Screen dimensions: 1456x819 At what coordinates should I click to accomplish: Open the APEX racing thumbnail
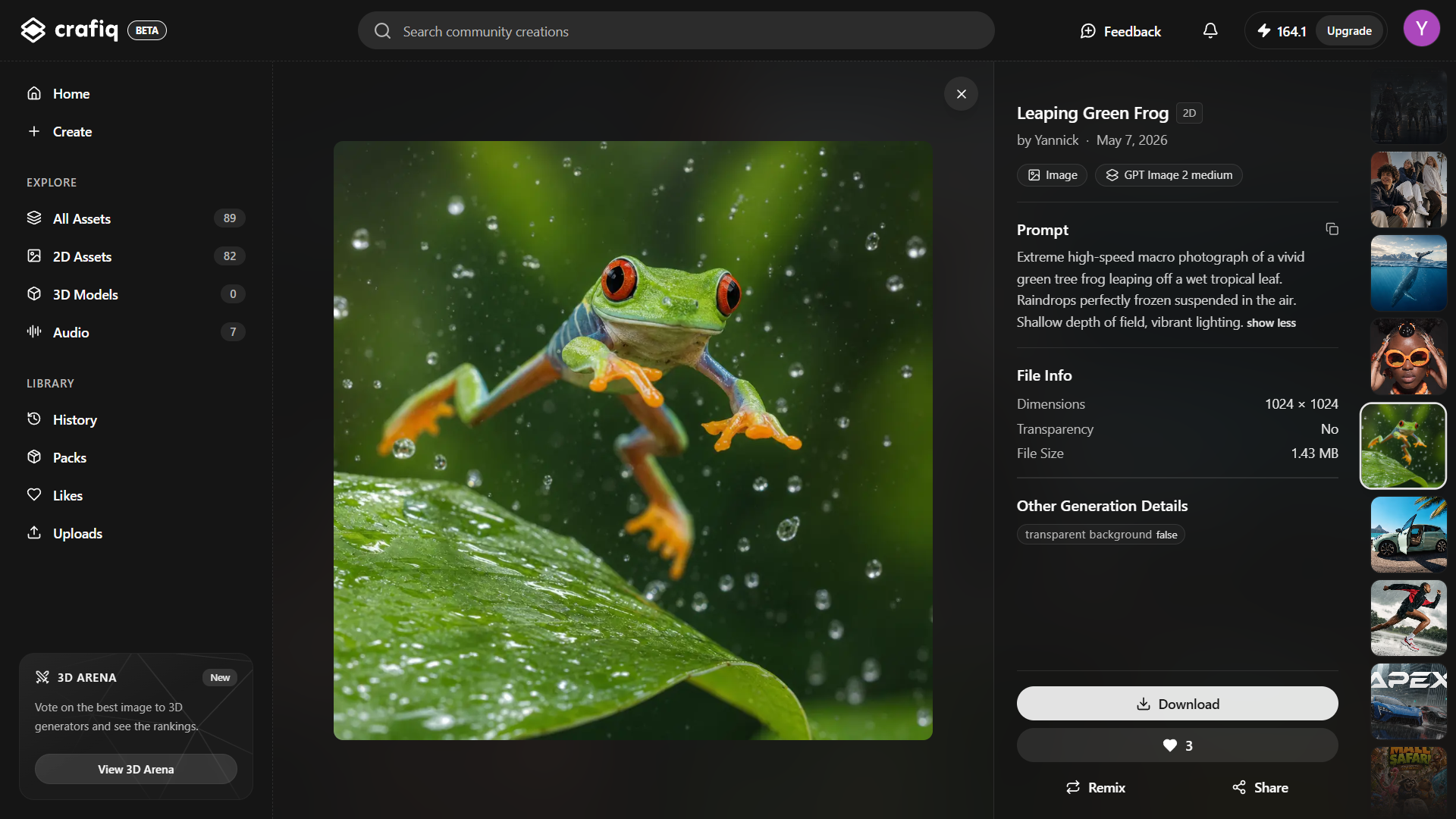[1409, 701]
